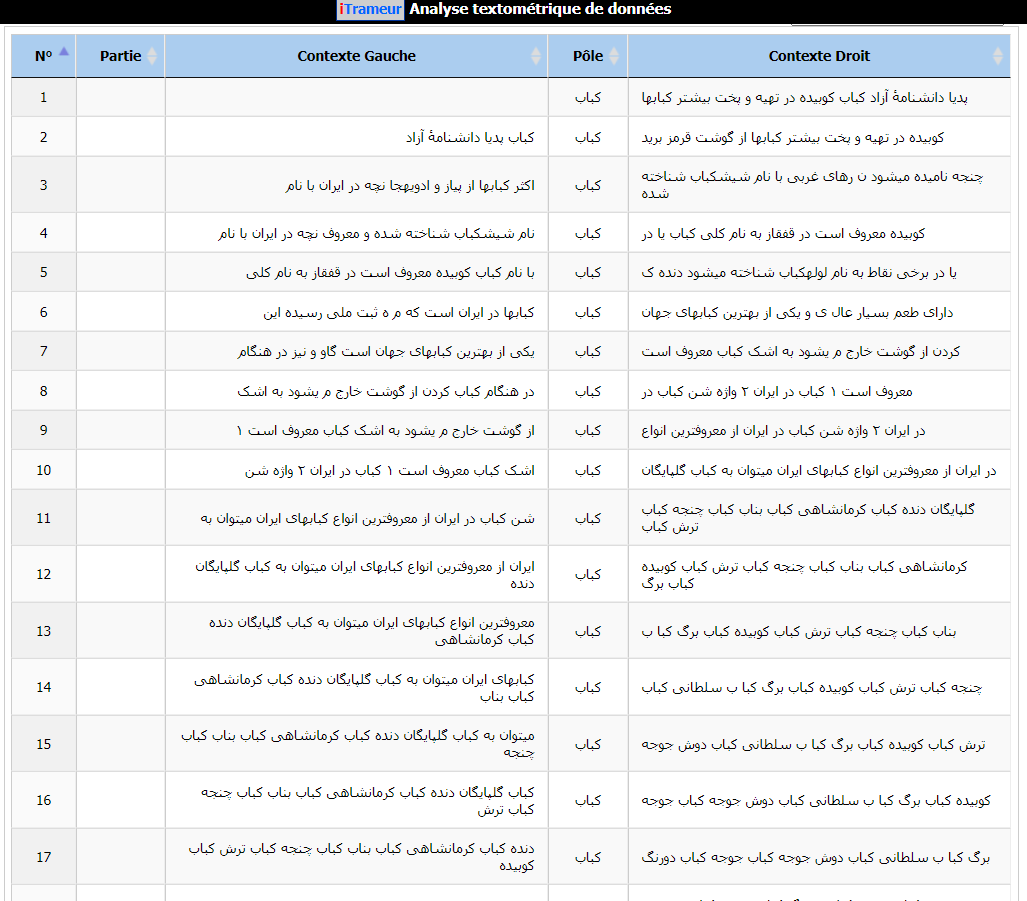Screen dimensions: 1027x901
Task: Select row number 4 cell
Action: pyautogui.click(x=43, y=233)
